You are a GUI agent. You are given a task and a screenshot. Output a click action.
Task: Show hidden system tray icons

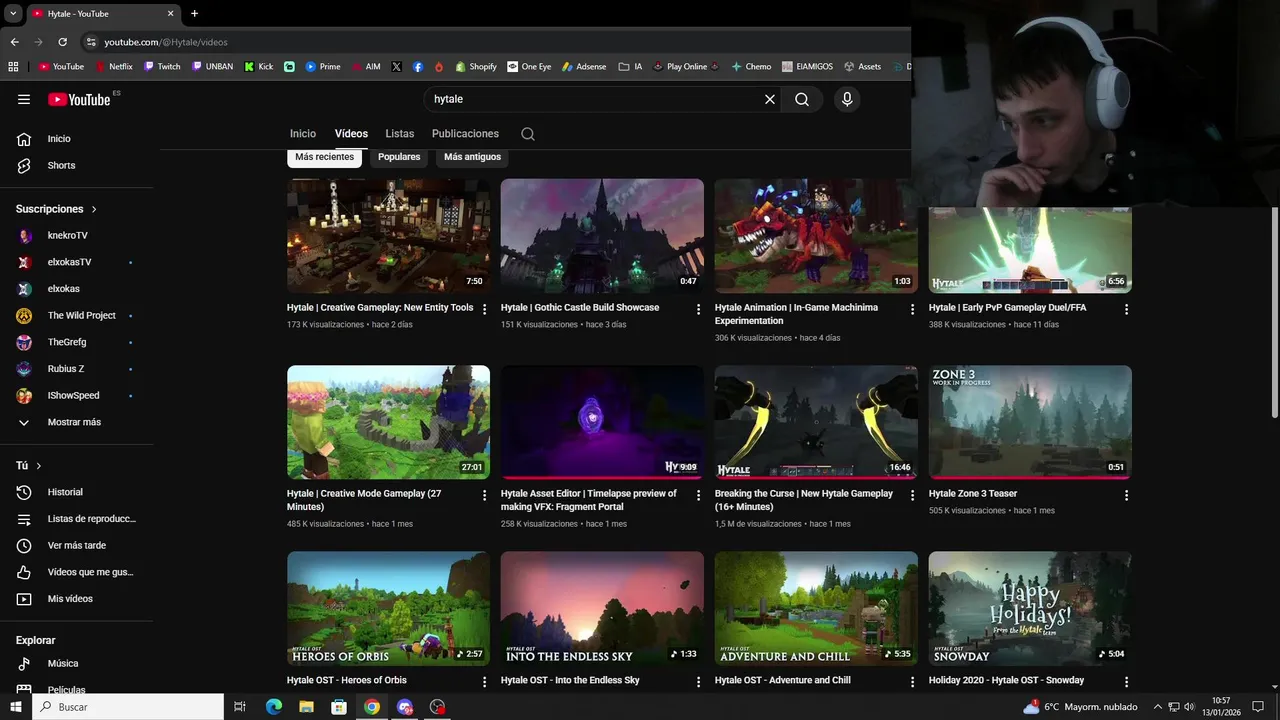(1156, 707)
